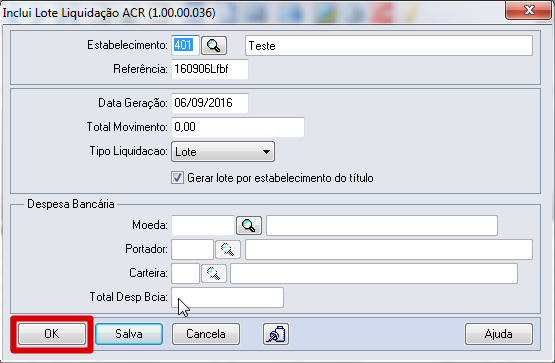Click the Teste description field

[389, 45]
